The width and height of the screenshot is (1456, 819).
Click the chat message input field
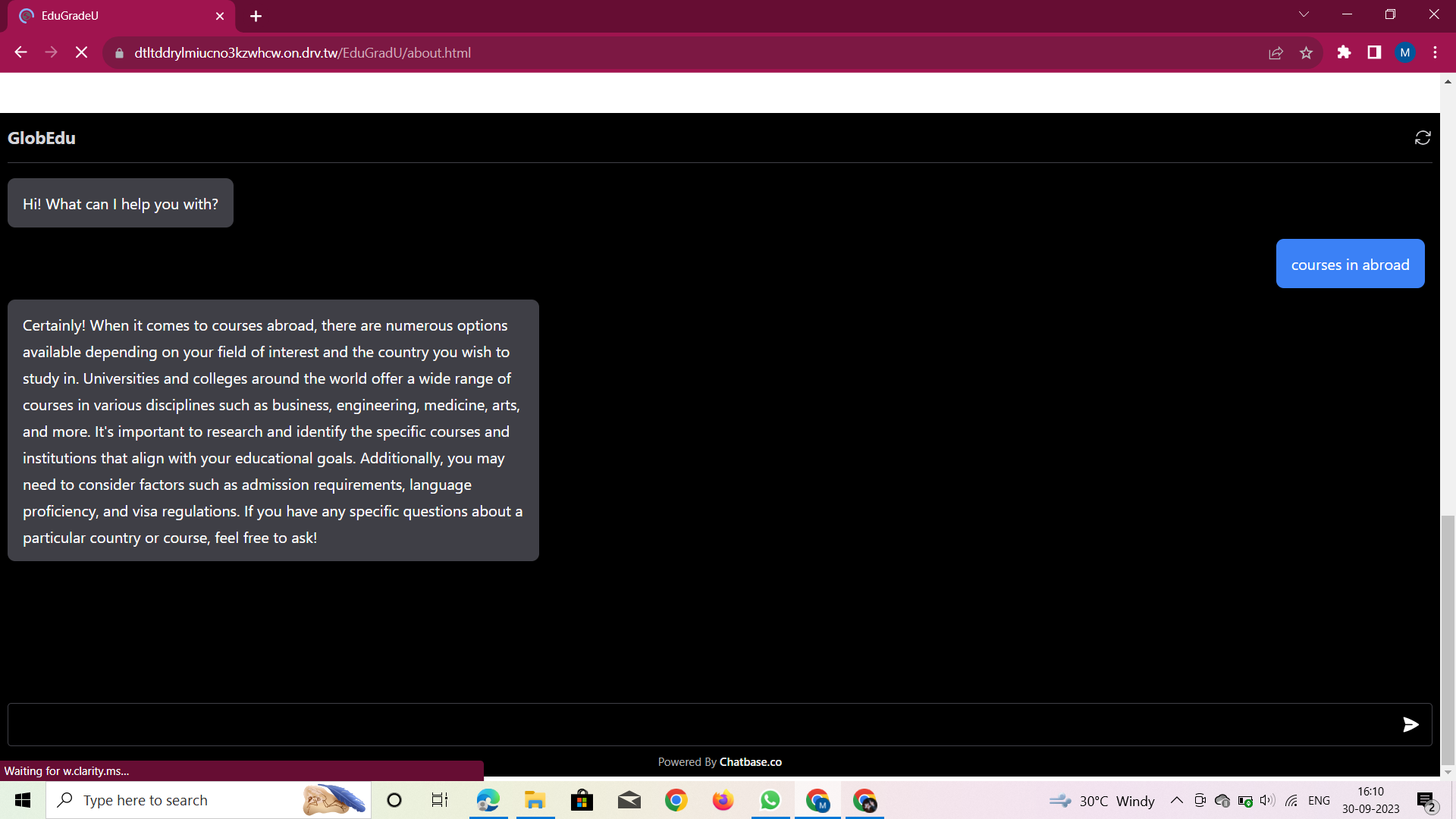point(698,724)
